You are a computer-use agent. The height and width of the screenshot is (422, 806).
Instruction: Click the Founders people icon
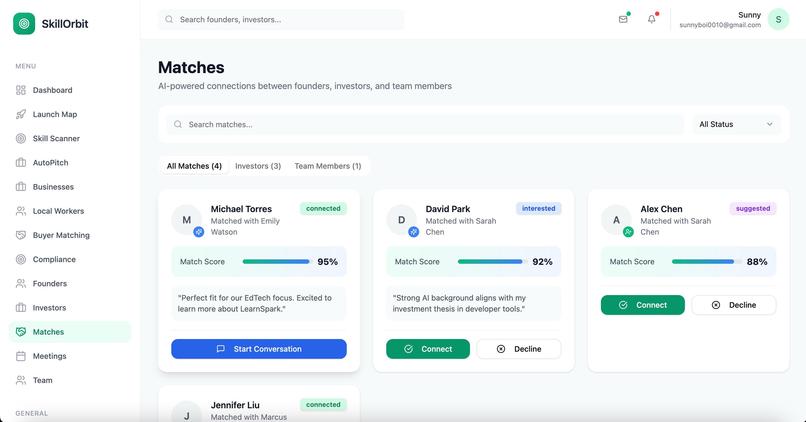pyautogui.click(x=21, y=283)
